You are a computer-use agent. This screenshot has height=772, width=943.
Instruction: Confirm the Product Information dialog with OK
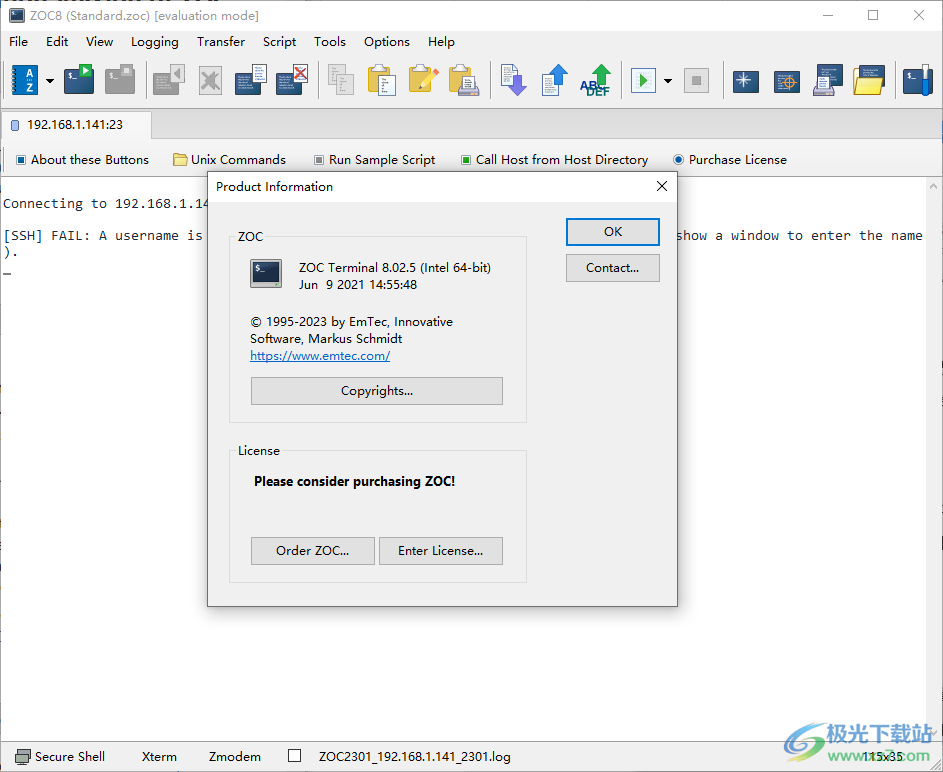coord(613,231)
